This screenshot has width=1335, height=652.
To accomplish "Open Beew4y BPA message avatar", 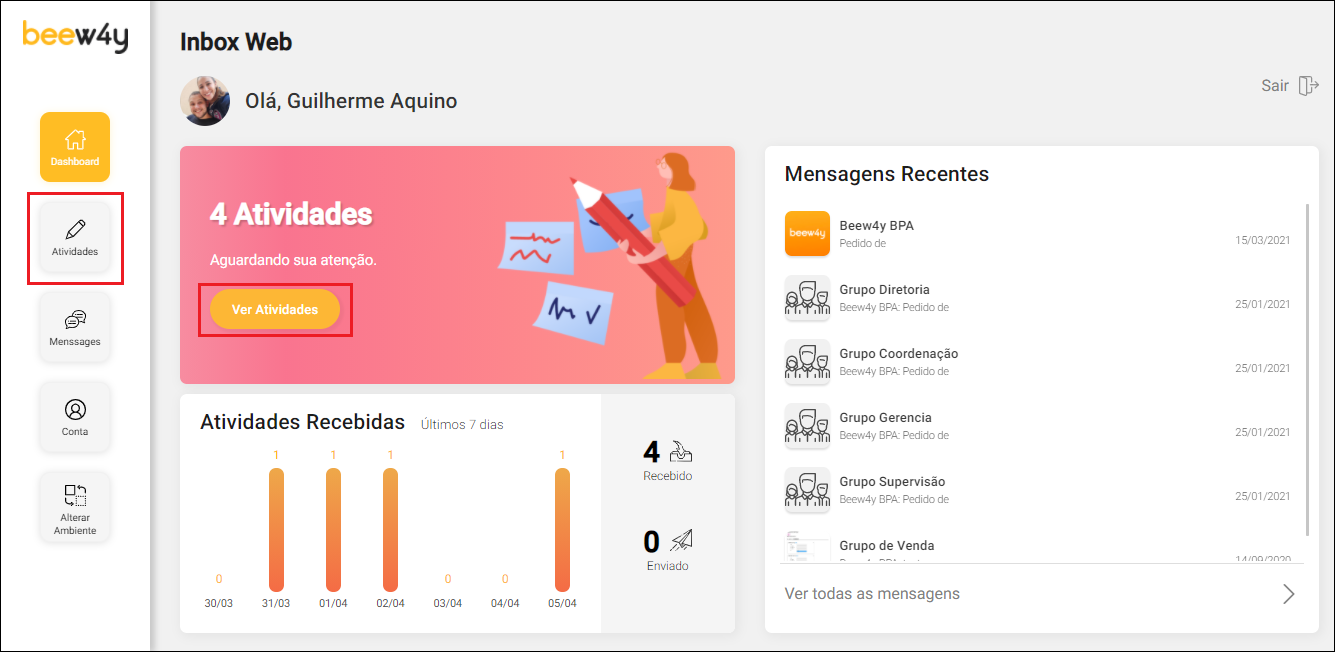I will [807, 234].
